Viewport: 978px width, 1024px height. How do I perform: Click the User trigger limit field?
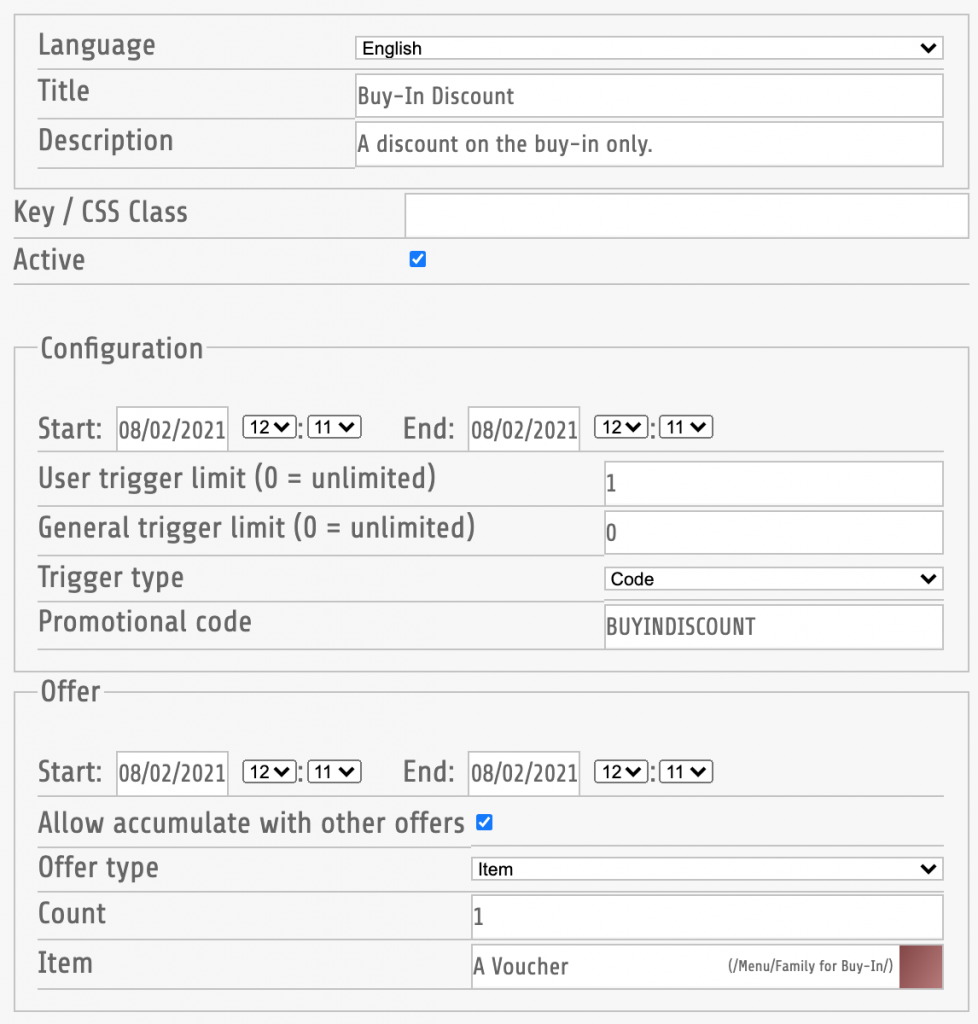tap(774, 483)
